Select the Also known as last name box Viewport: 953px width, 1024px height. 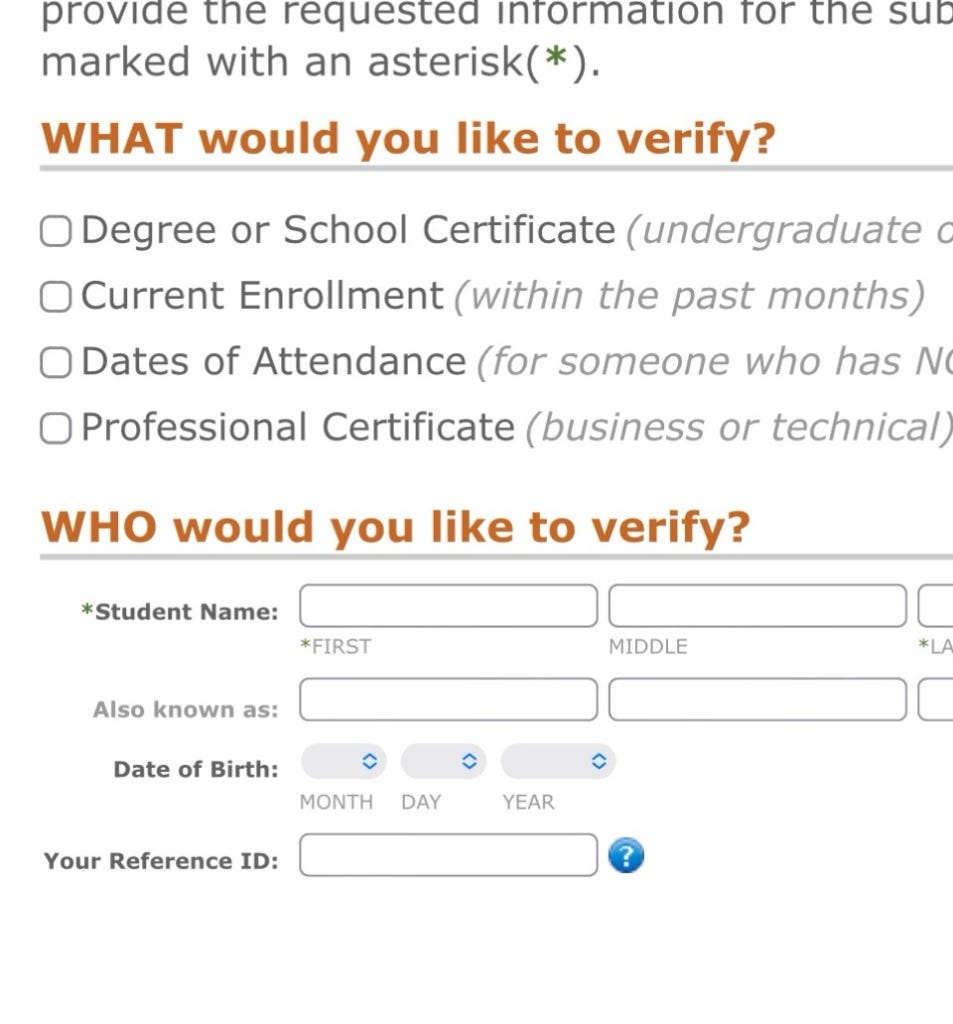pos(935,699)
